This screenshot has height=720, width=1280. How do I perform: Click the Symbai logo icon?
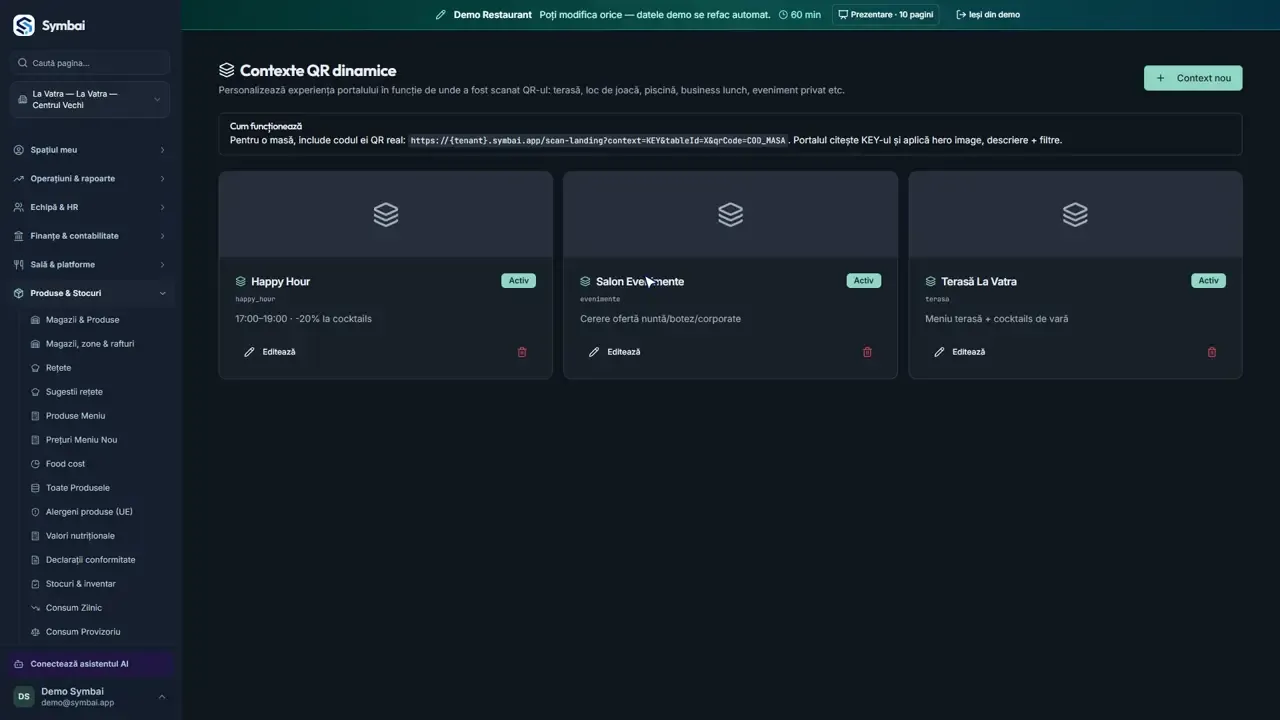pos(23,26)
